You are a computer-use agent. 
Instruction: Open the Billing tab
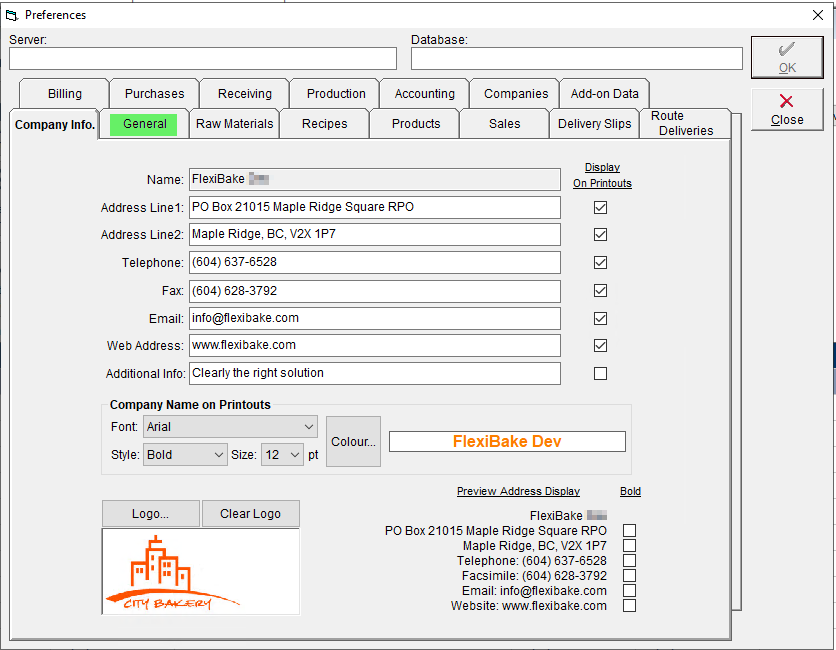(65, 94)
